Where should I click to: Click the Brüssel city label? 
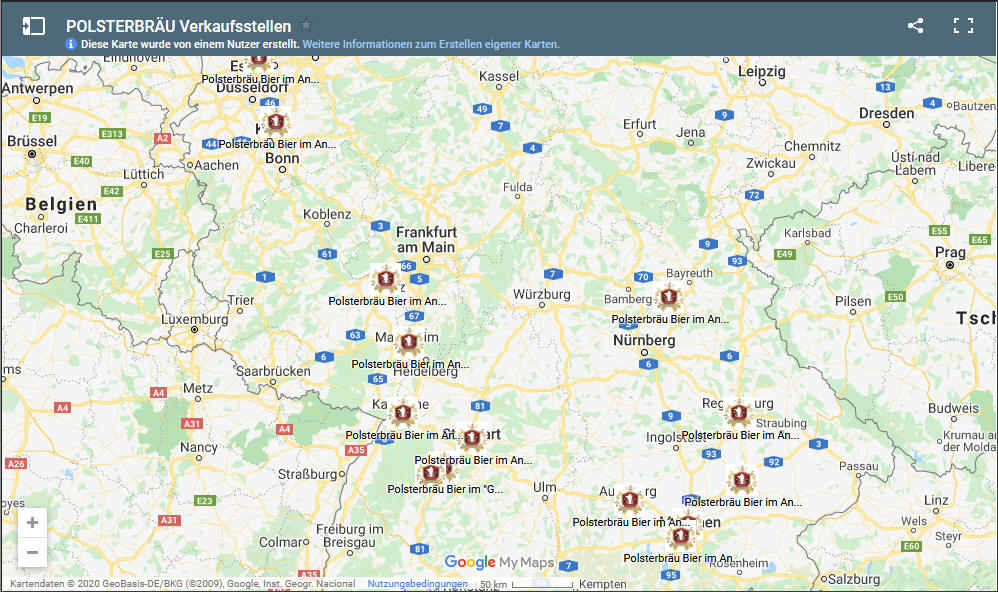tap(32, 141)
